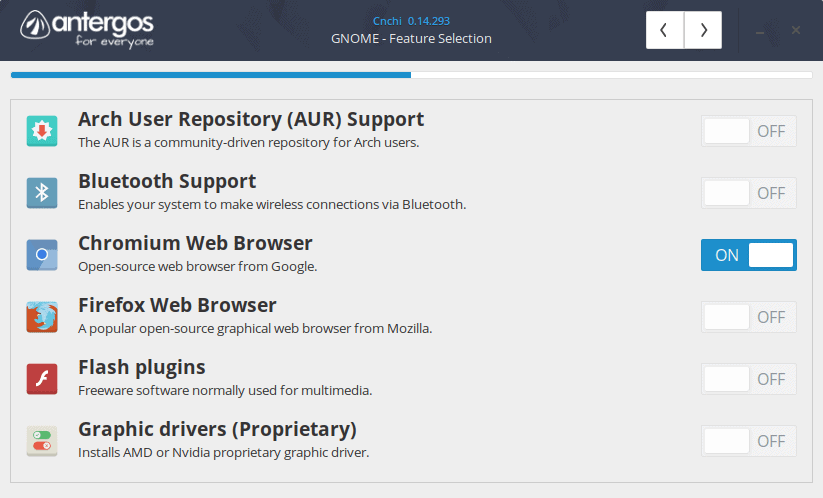Click the Antergos logo
This screenshot has height=498, width=823.
[87, 29]
